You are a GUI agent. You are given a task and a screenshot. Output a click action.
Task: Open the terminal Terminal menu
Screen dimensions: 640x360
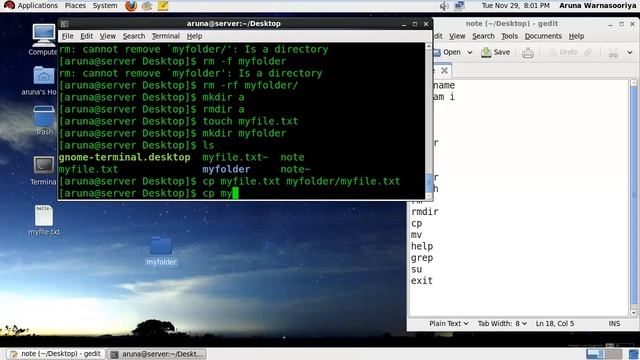click(166, 36)
